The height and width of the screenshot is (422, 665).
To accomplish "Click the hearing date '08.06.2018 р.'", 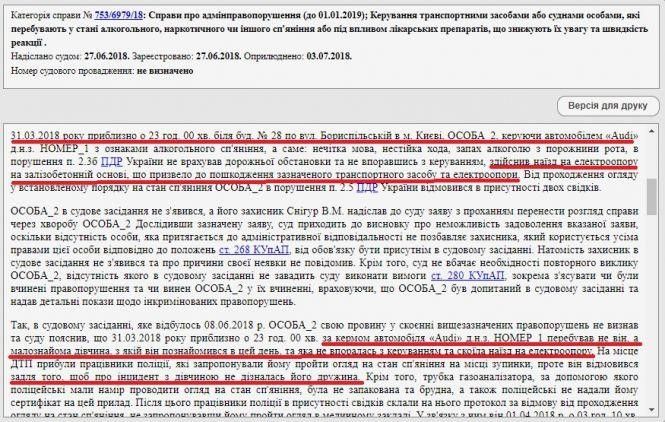I will (235, 325).
